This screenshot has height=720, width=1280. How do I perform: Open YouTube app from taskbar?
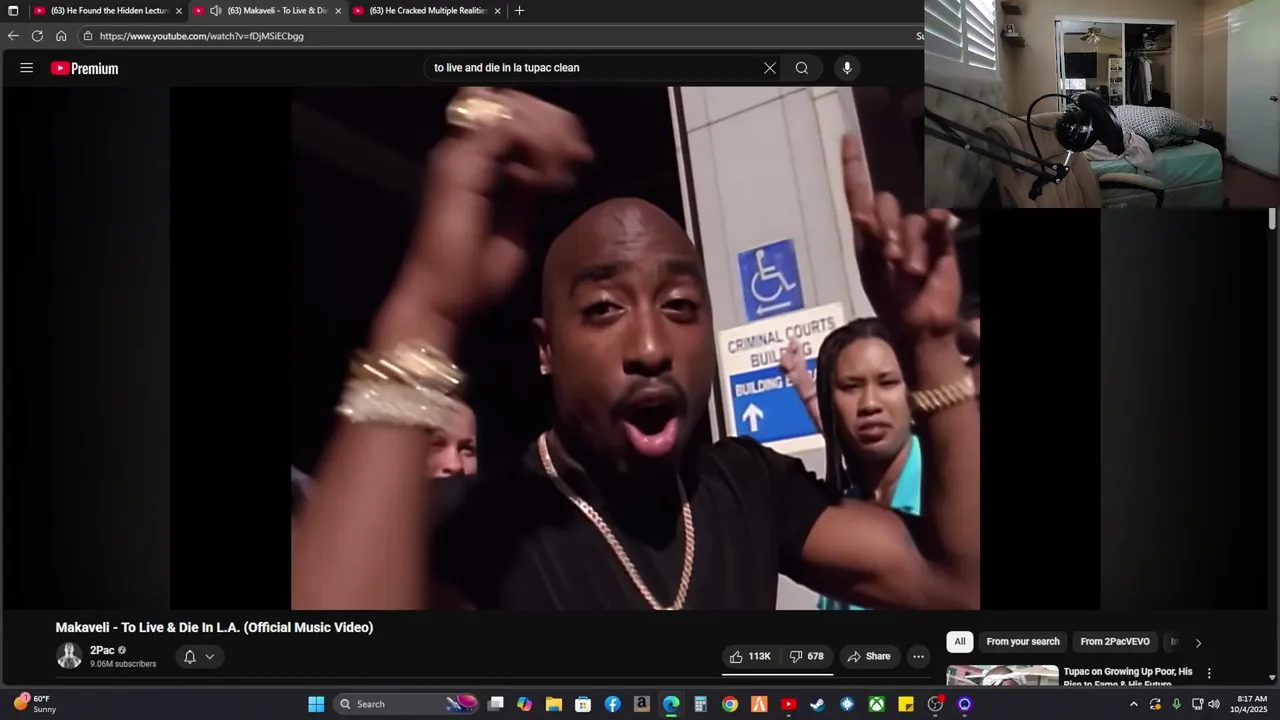point(789,704)
